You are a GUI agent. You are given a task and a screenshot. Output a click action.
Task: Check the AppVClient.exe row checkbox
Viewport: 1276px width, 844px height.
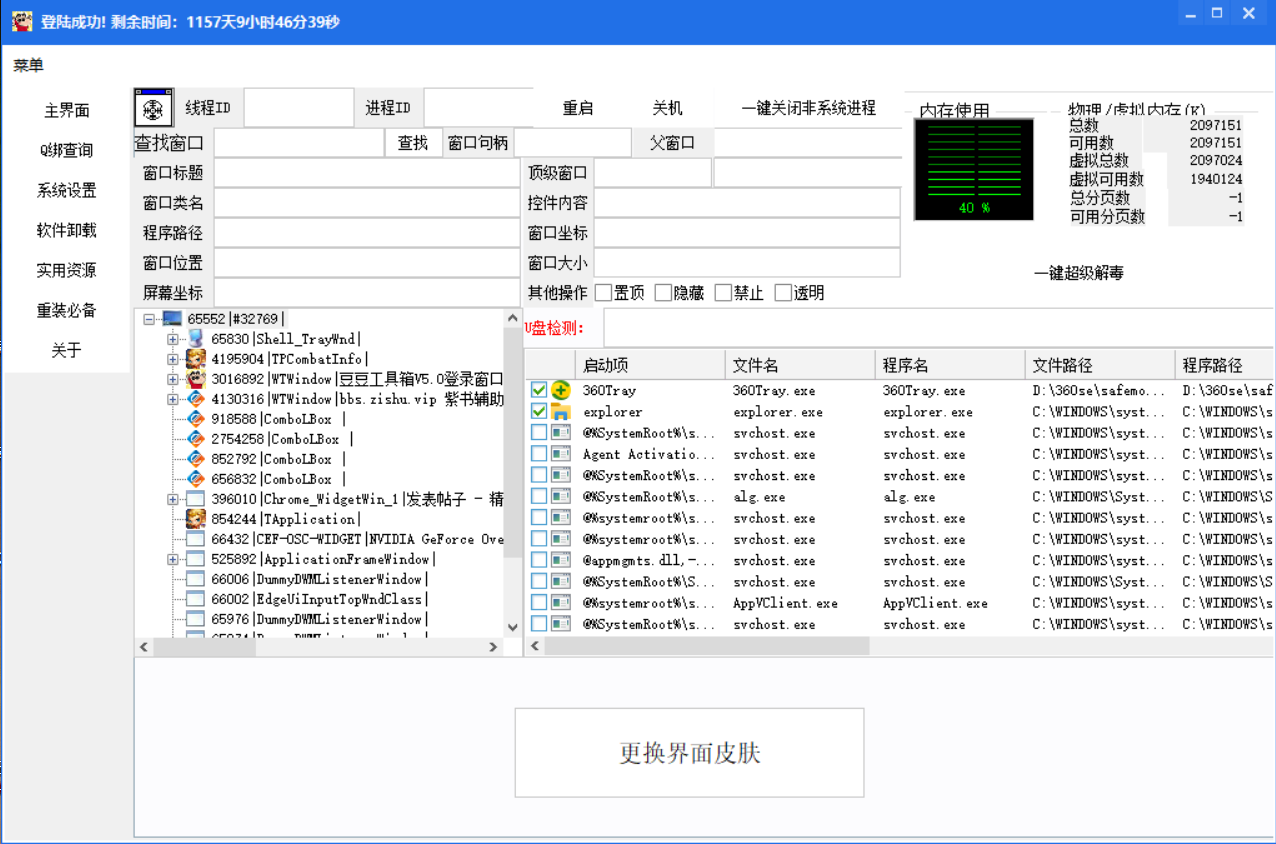click(539, 603)
